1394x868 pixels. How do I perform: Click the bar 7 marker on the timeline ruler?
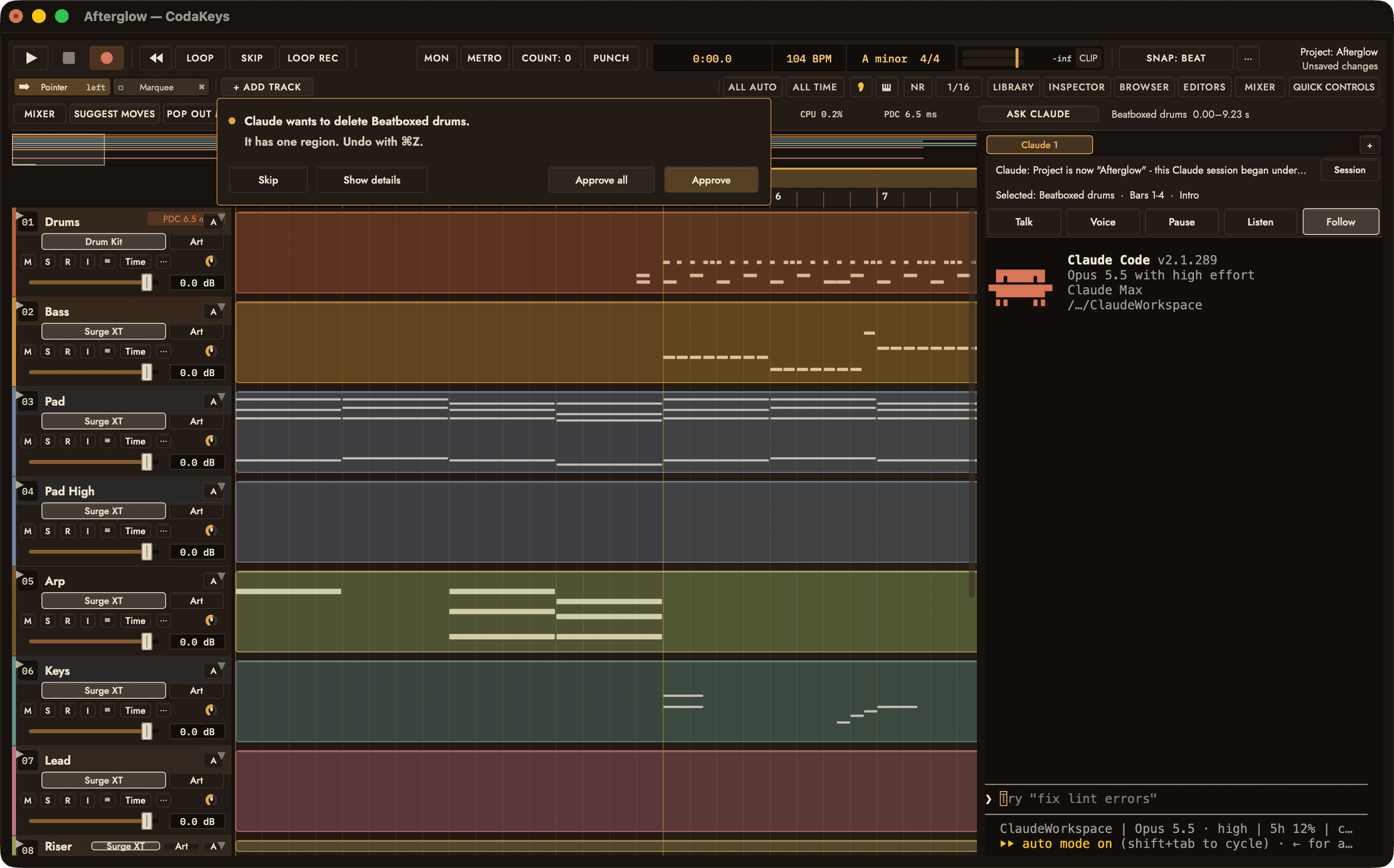point(885,196)
